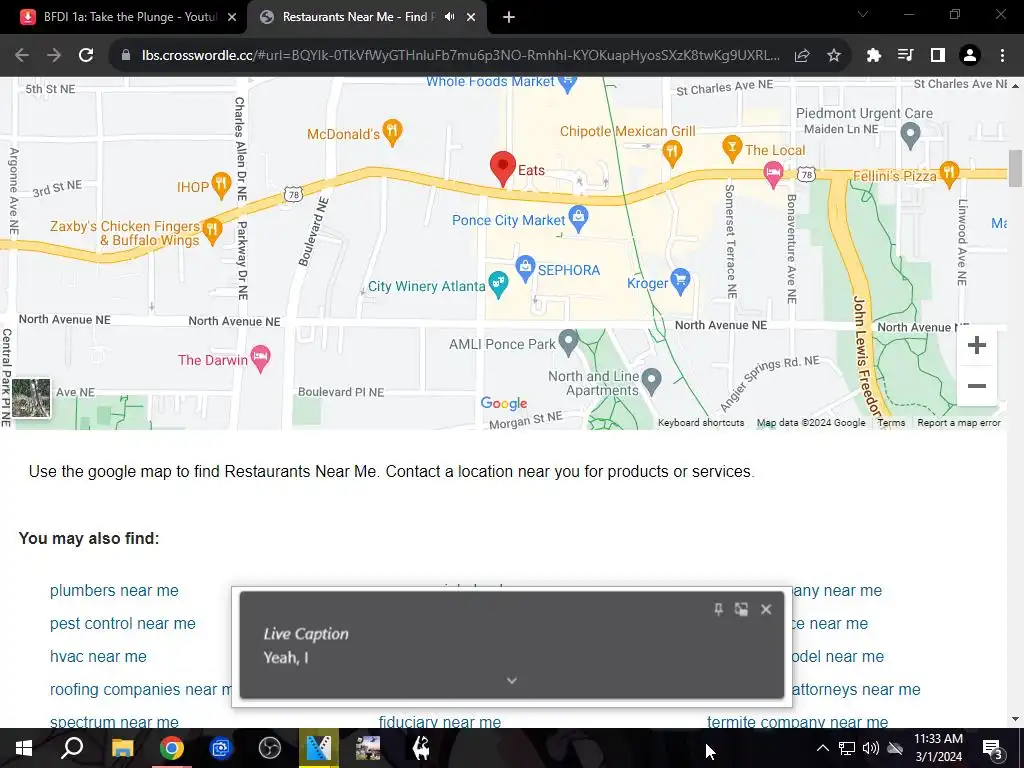Select The Darwin hotel marker
Screen dimensions: 1024x768
tap(261, 359)
